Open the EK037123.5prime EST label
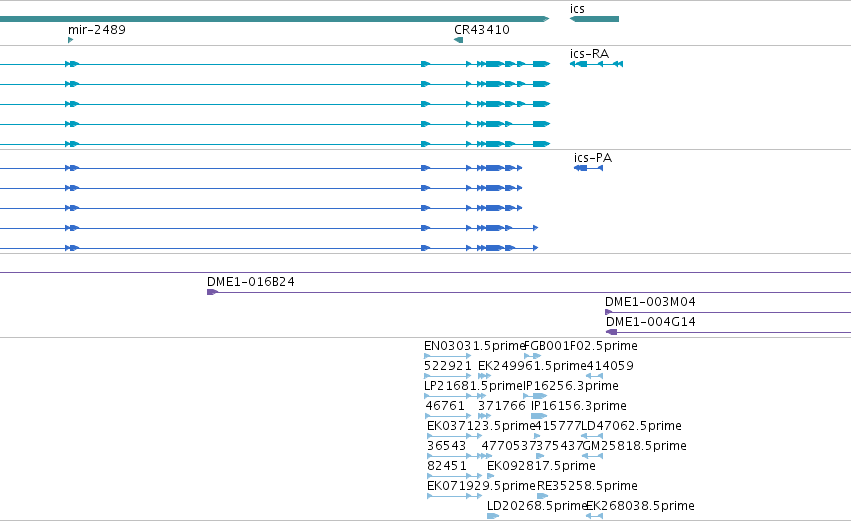Viewport: 851px width, 521px height. point(480,426)
